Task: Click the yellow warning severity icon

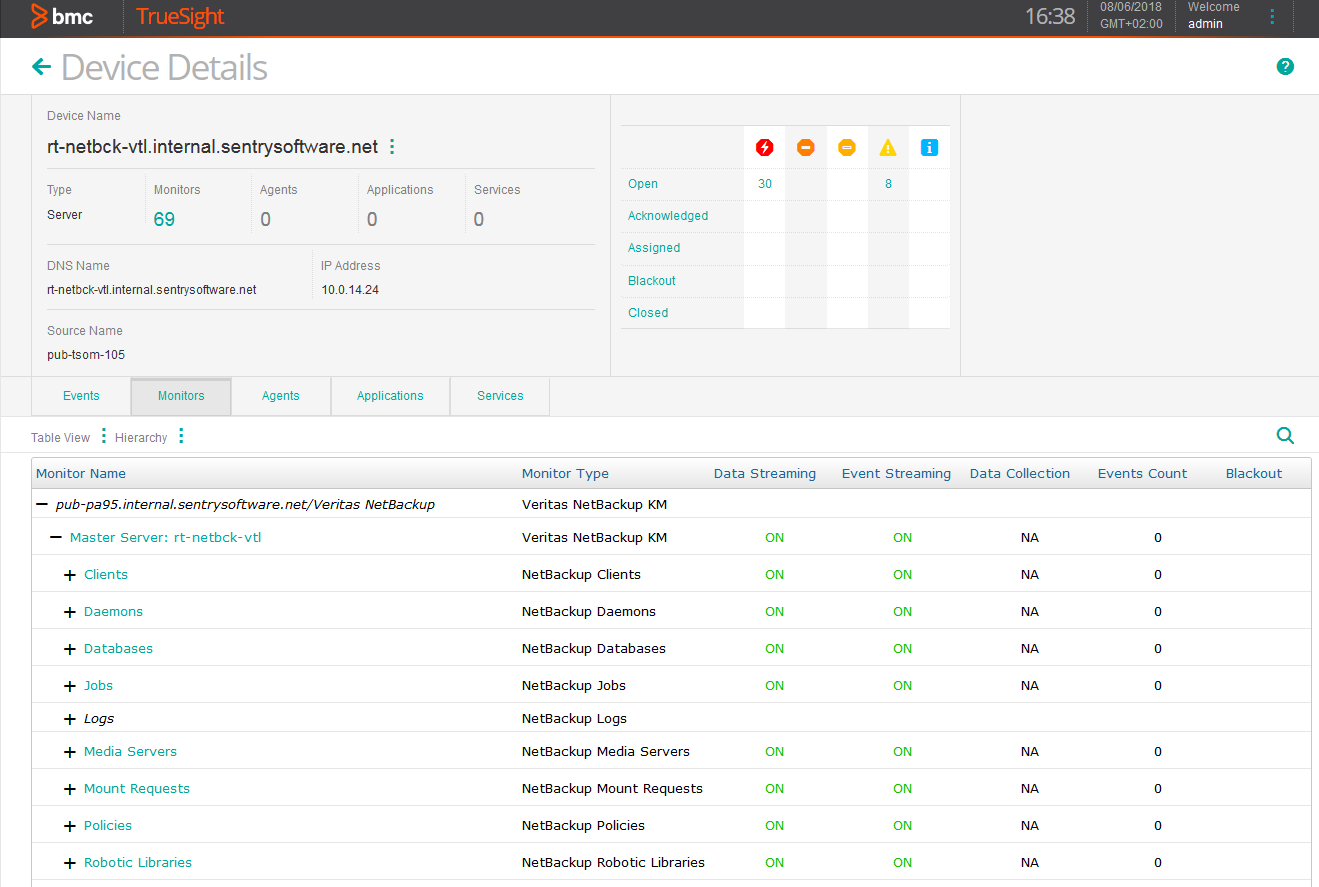Action: [x=887, y=147]
